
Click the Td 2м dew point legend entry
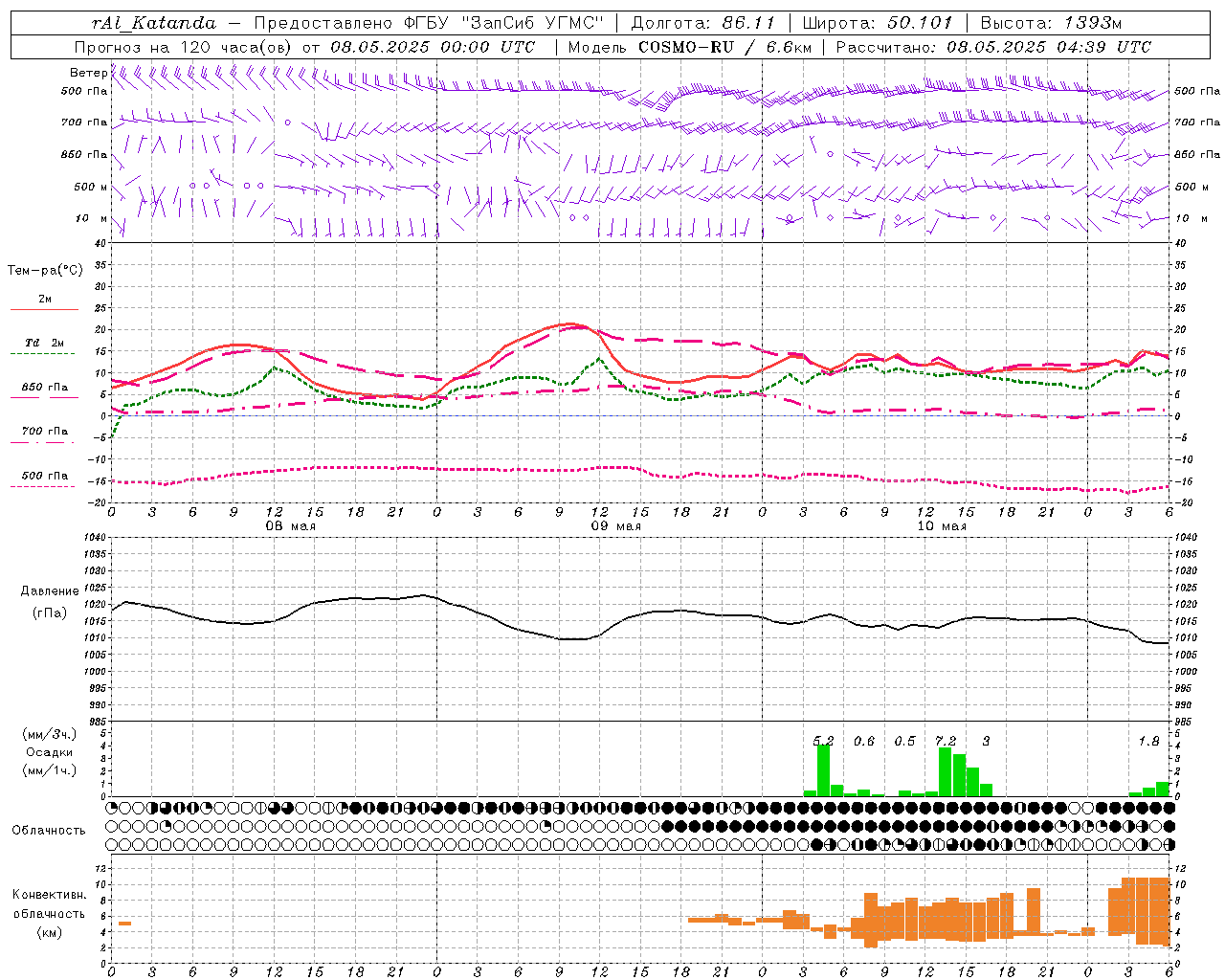[x=45, y=343]
